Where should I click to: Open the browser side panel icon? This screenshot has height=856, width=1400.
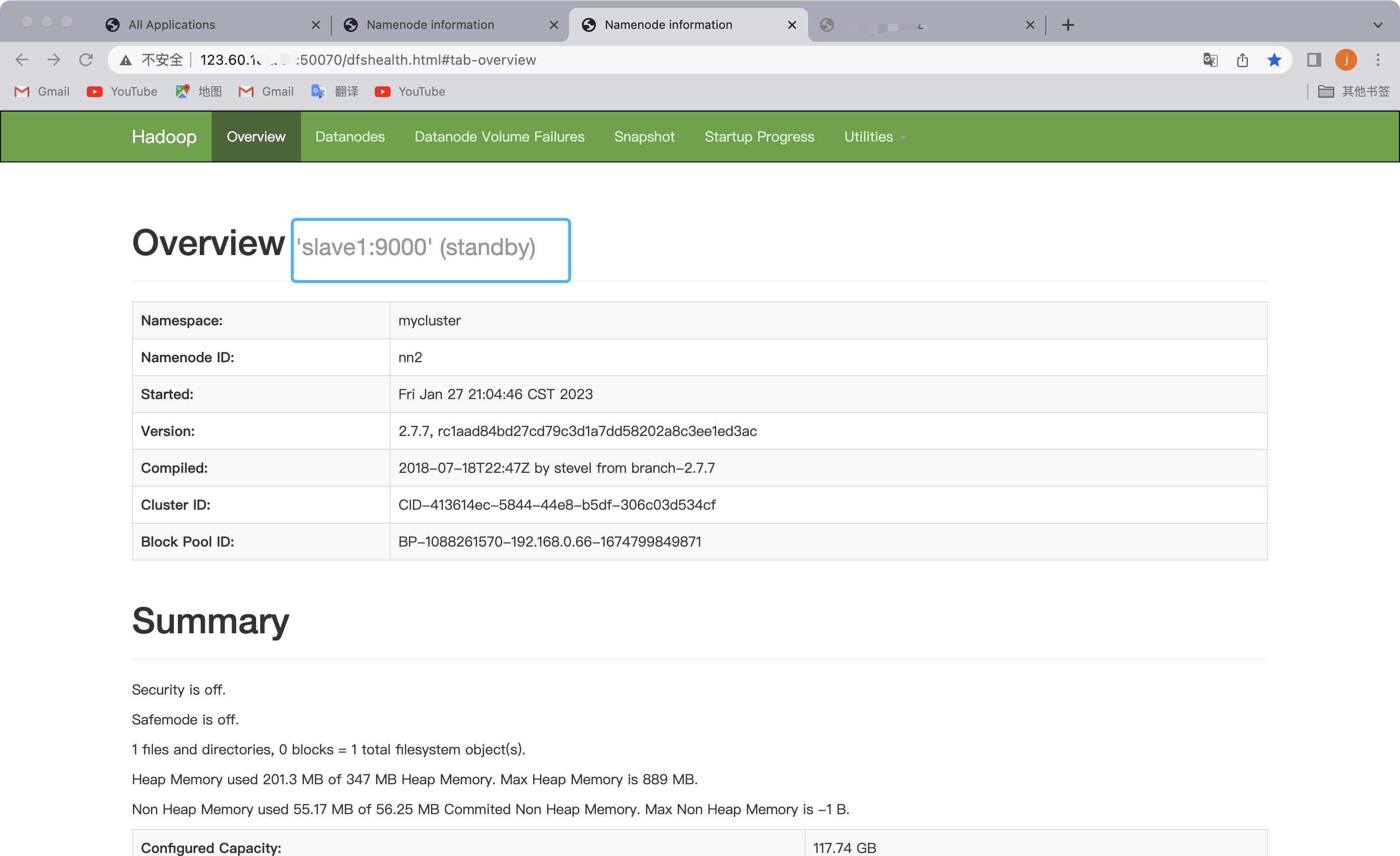(x=1314, y=60)
